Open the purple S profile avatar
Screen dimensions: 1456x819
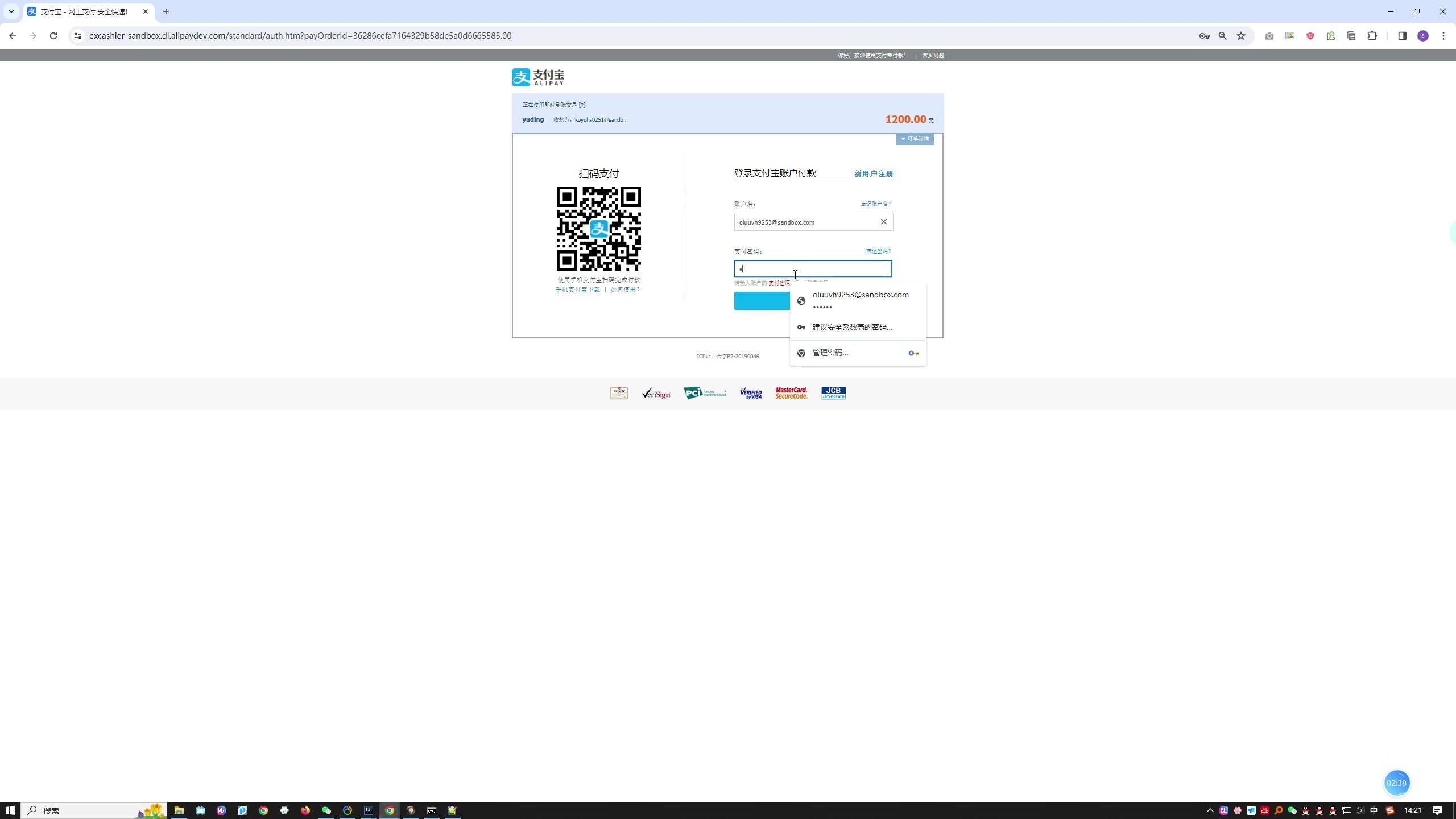tap(1423, 36)
